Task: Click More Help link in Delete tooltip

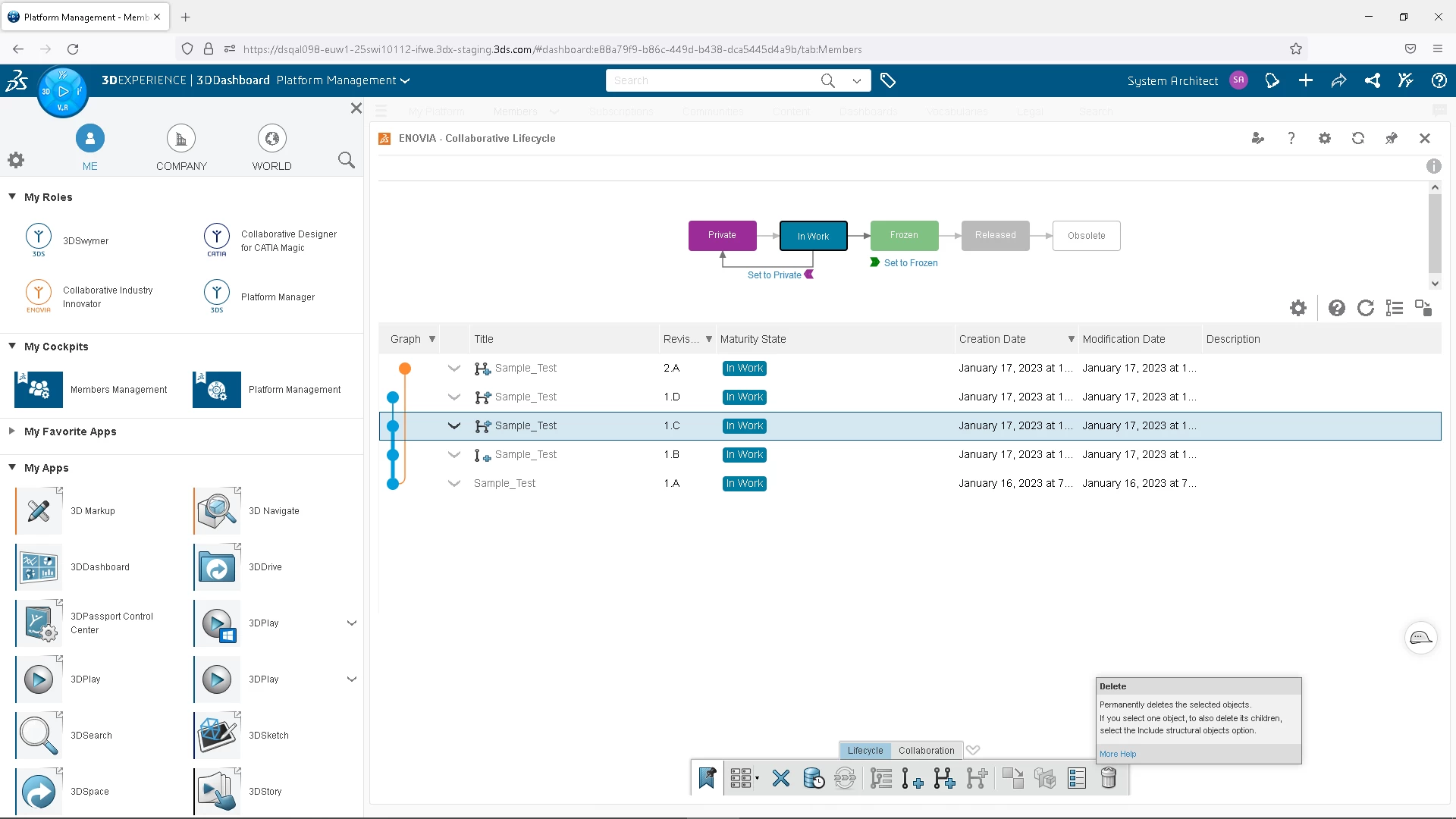Action: (1117, 754)
